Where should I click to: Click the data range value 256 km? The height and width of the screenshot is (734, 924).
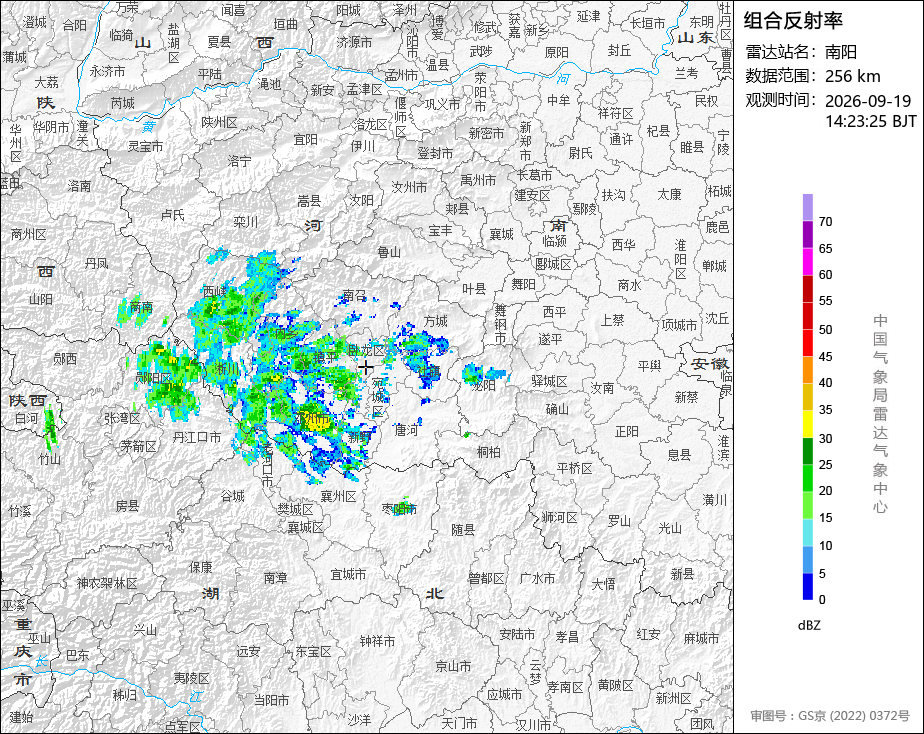tap(853, 77)
